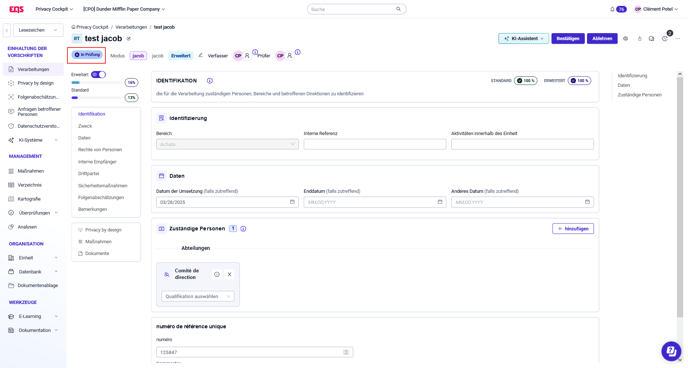This screenshot has width=688, height=368.
Task: Remove Comité de direction with X icon
Action: 229,274
